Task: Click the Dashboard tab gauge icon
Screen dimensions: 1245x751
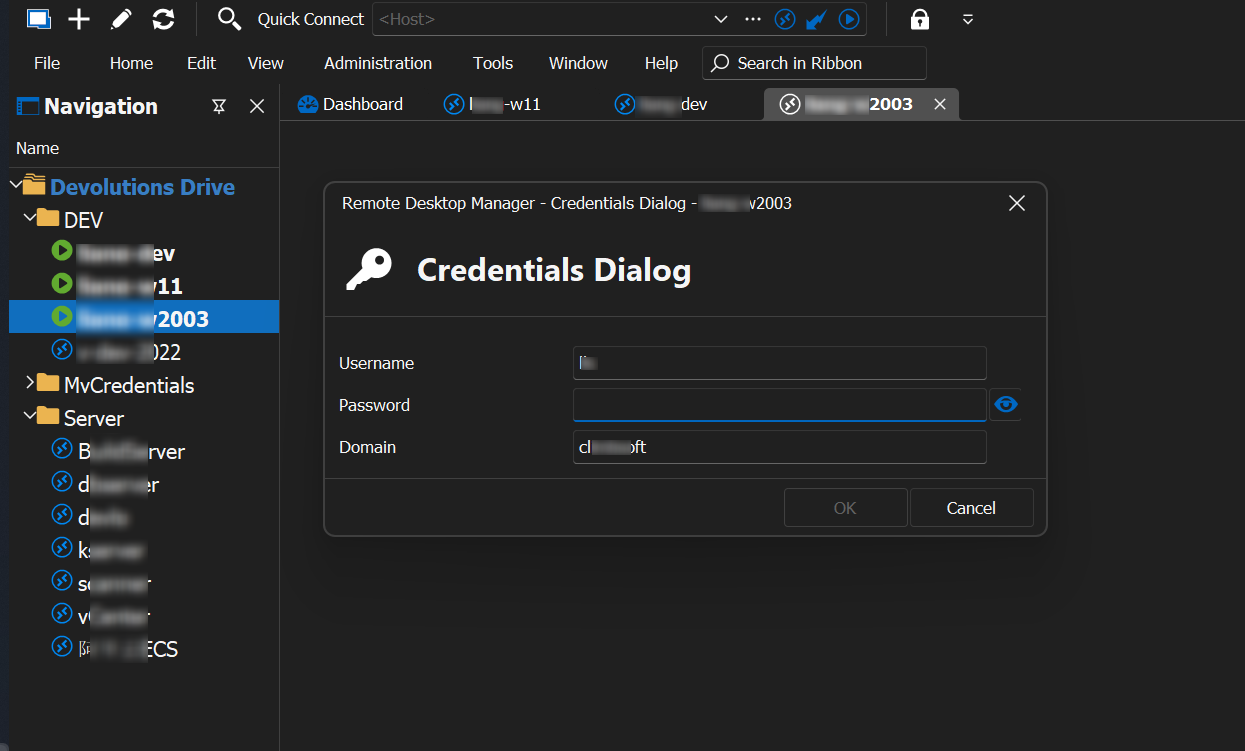Action: [308, 104]
